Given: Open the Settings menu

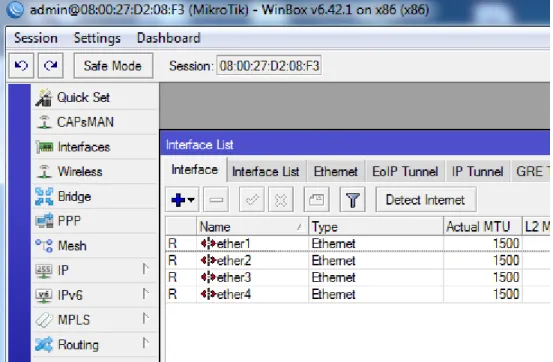Looking at the screenshot, I should [97, 38].
